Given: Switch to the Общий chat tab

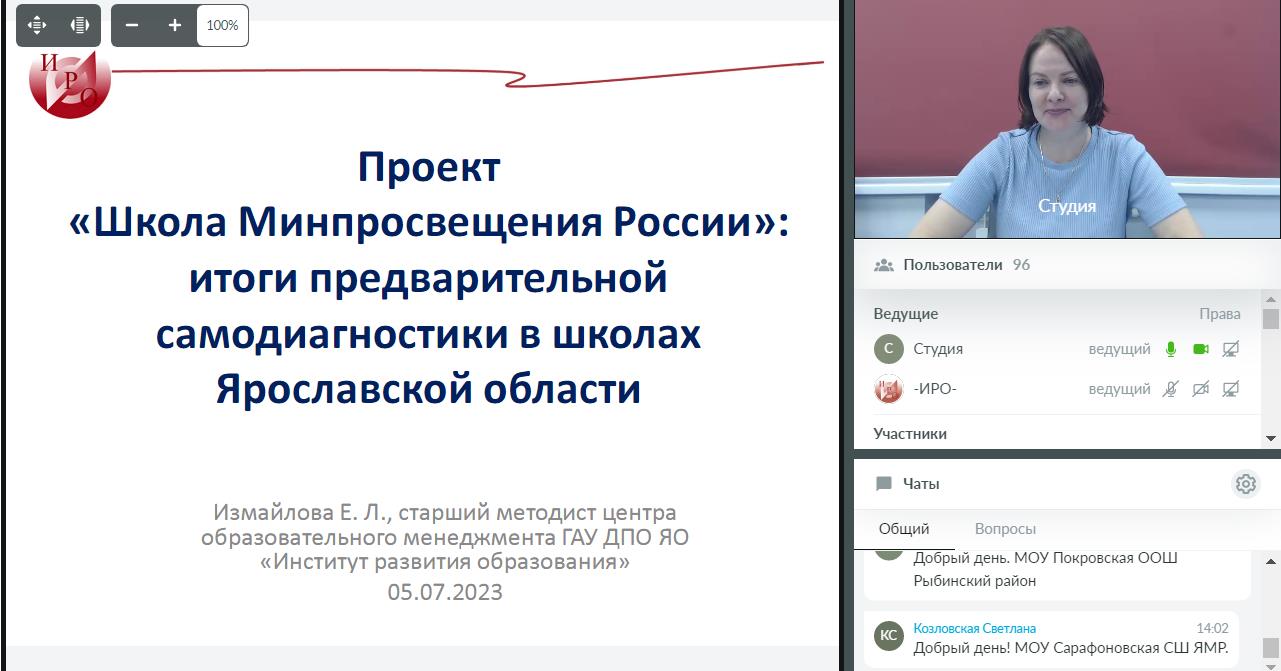Looking at the screenshot, I should point(904,529).
